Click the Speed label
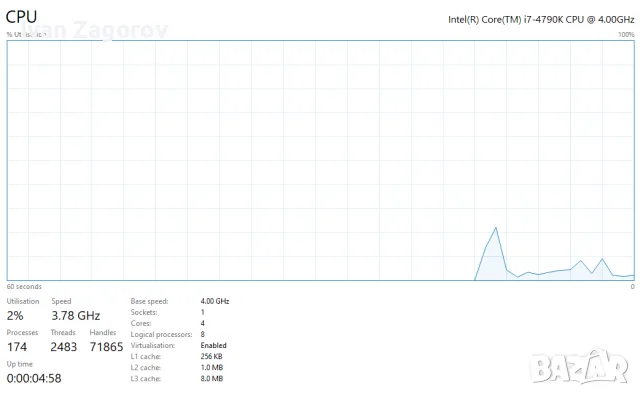Viewport: 640px width, 396px height. click(x=61, y=301)
